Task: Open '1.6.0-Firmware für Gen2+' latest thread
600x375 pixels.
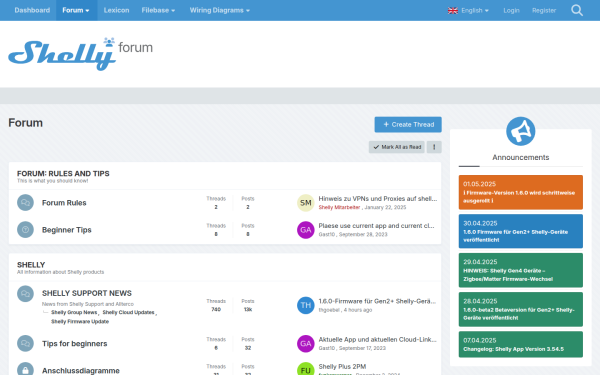Action: coord(377,301)
